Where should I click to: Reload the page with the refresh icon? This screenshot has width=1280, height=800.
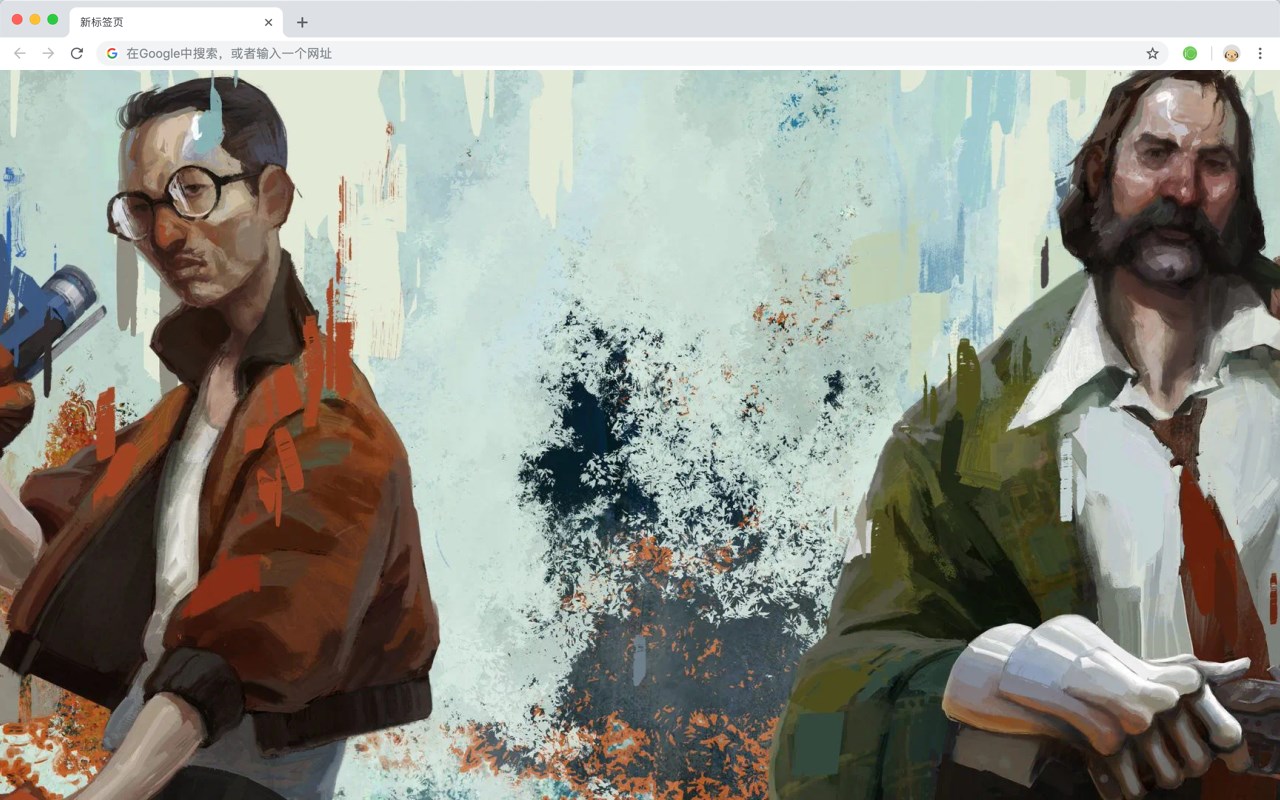(77, 53)
